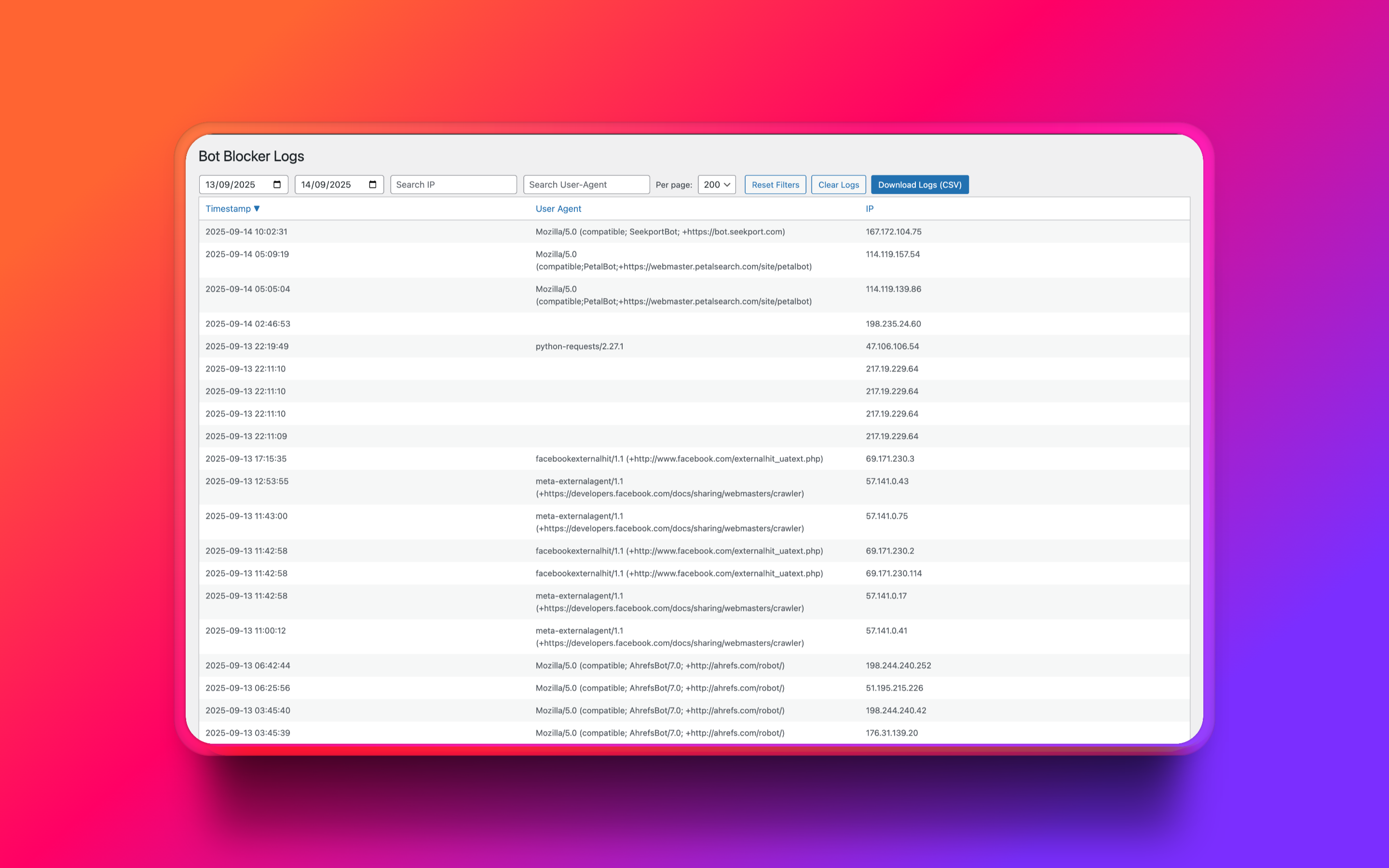Screen dimensions: 1389x868
Task: Click the Clear Logs button
Action: point(838,184)
